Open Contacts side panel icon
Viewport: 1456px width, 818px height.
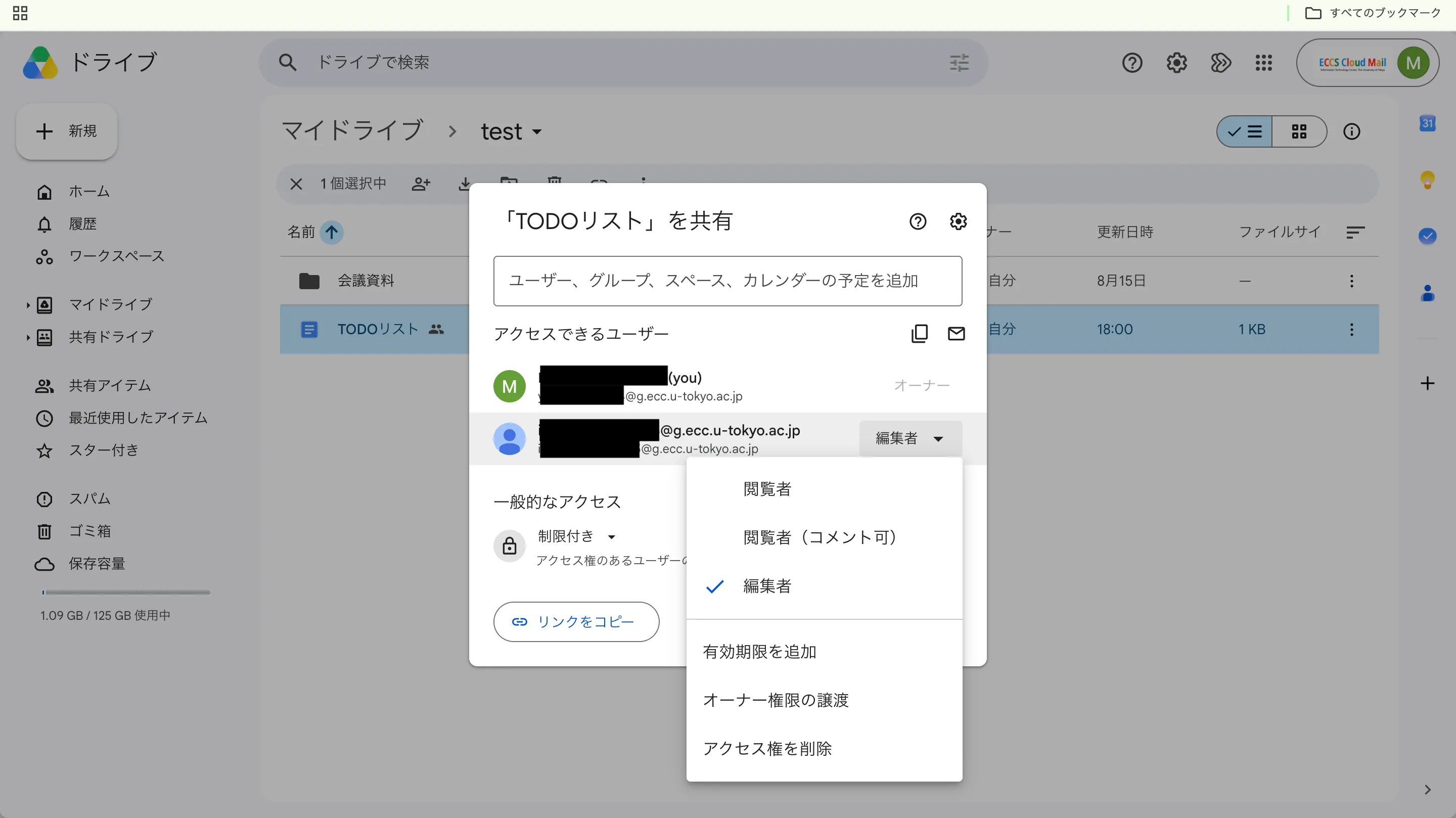click(1427, 293)
